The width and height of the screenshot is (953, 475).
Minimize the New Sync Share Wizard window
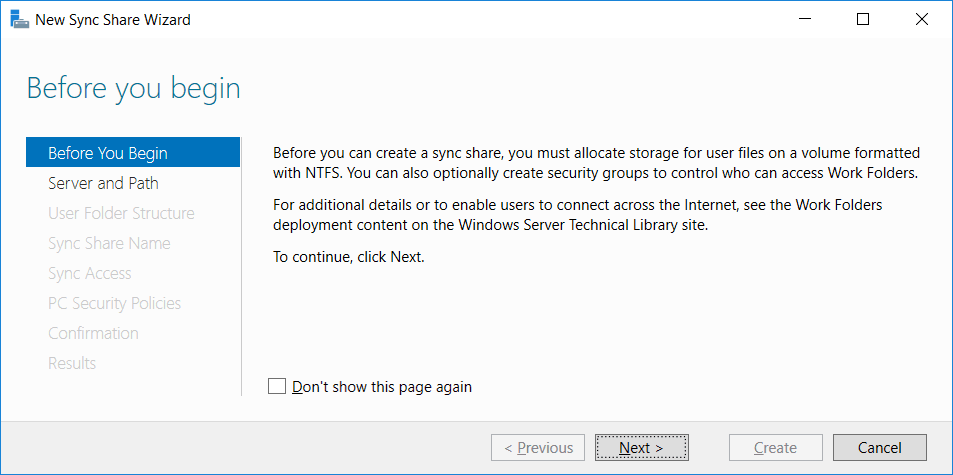coord(804,19)
